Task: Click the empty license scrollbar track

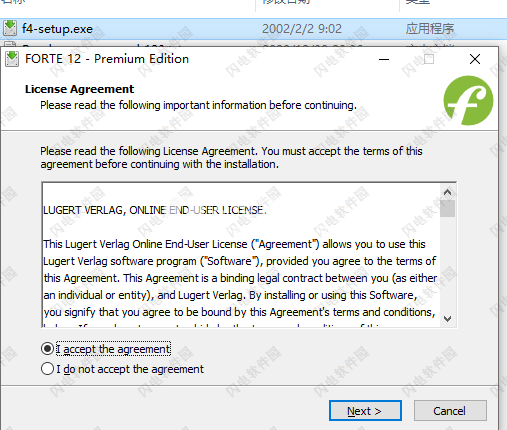Action: (447, 264)
